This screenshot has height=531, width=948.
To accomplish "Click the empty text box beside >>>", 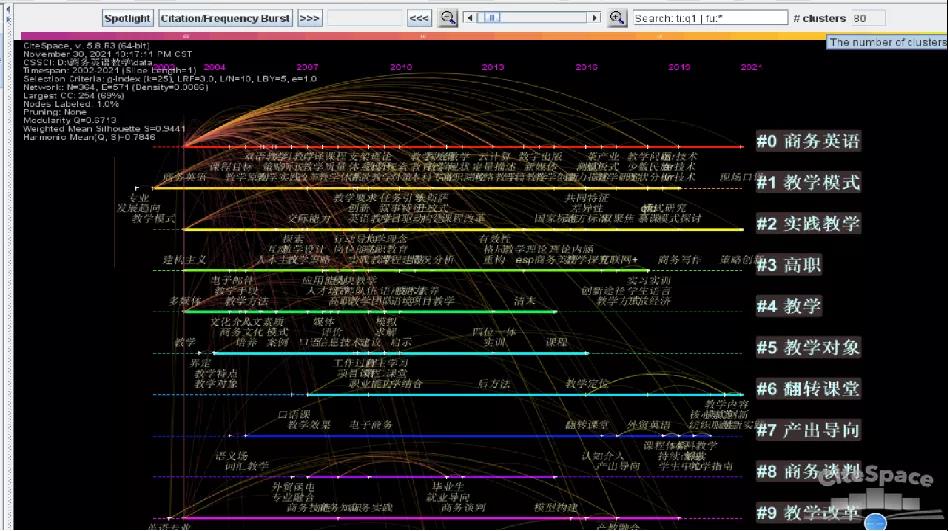I will coord(364,18).
